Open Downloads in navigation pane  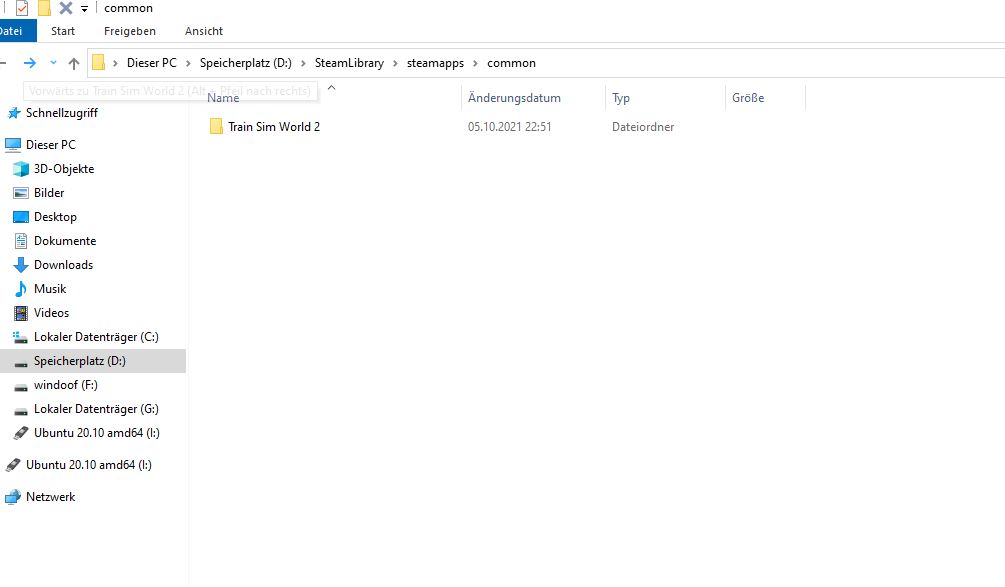point(63,265)
